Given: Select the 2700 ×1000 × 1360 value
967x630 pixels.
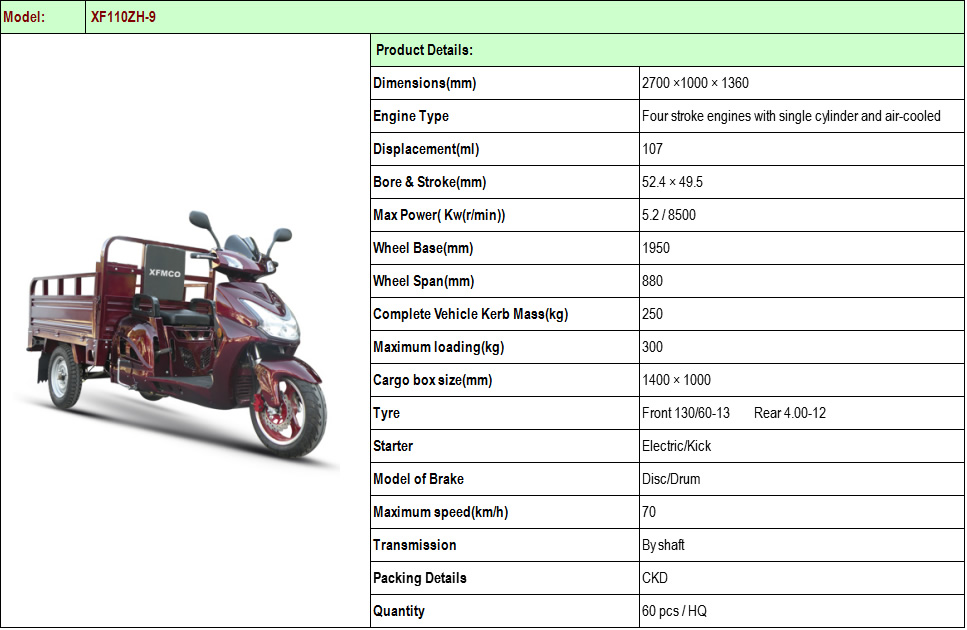Looking at the screenshot, I should [x=695, y=83].
